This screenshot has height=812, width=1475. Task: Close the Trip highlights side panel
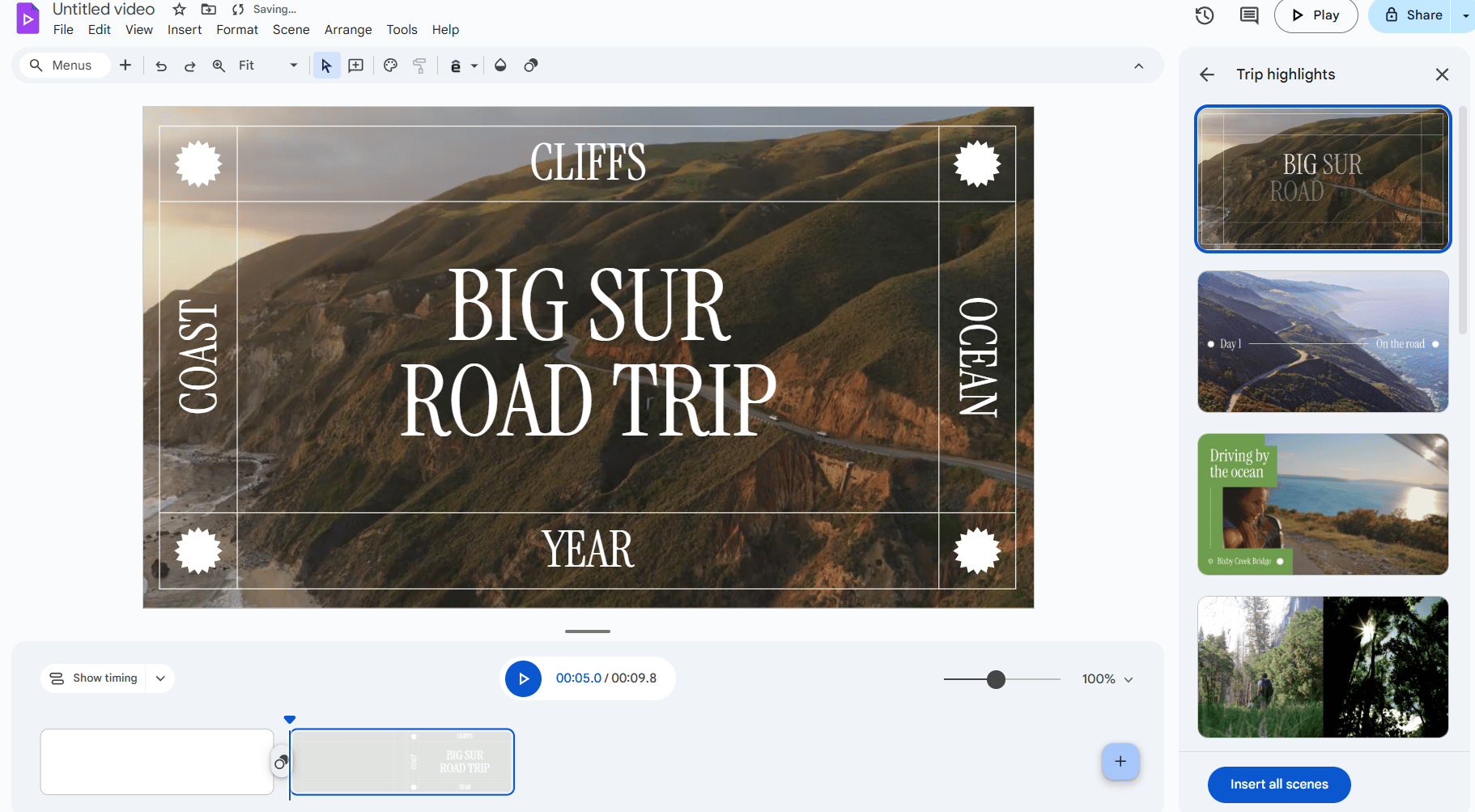tap(1442, 74)
